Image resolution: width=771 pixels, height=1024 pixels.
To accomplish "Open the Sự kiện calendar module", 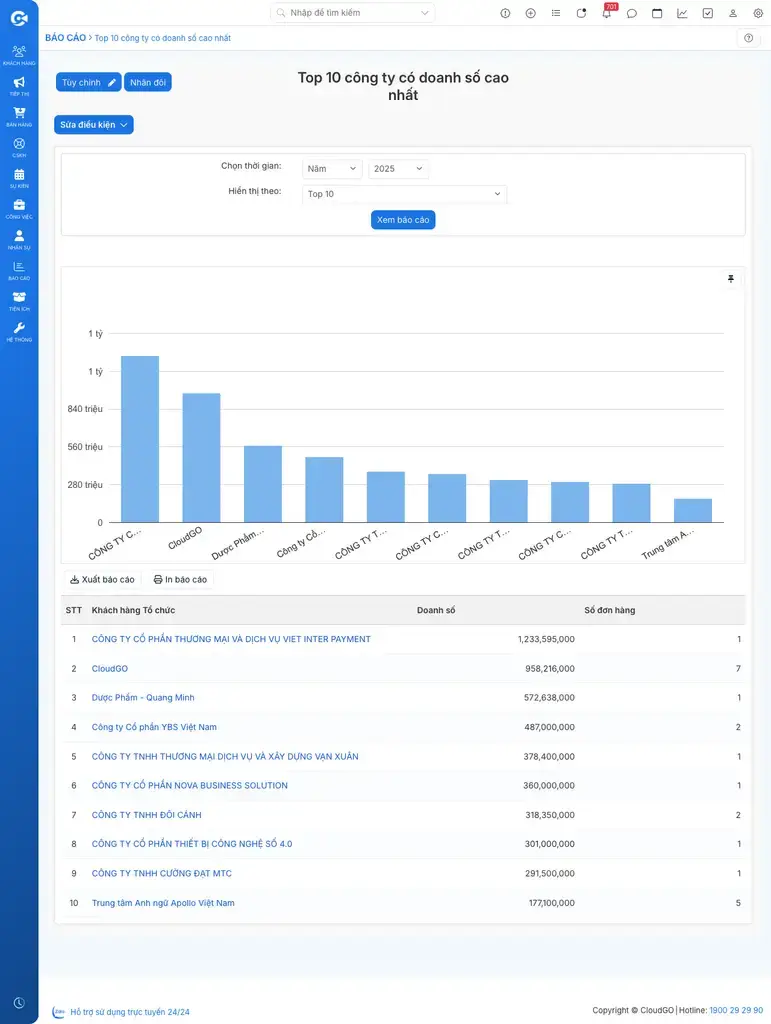I will click(x=19, y=178).
